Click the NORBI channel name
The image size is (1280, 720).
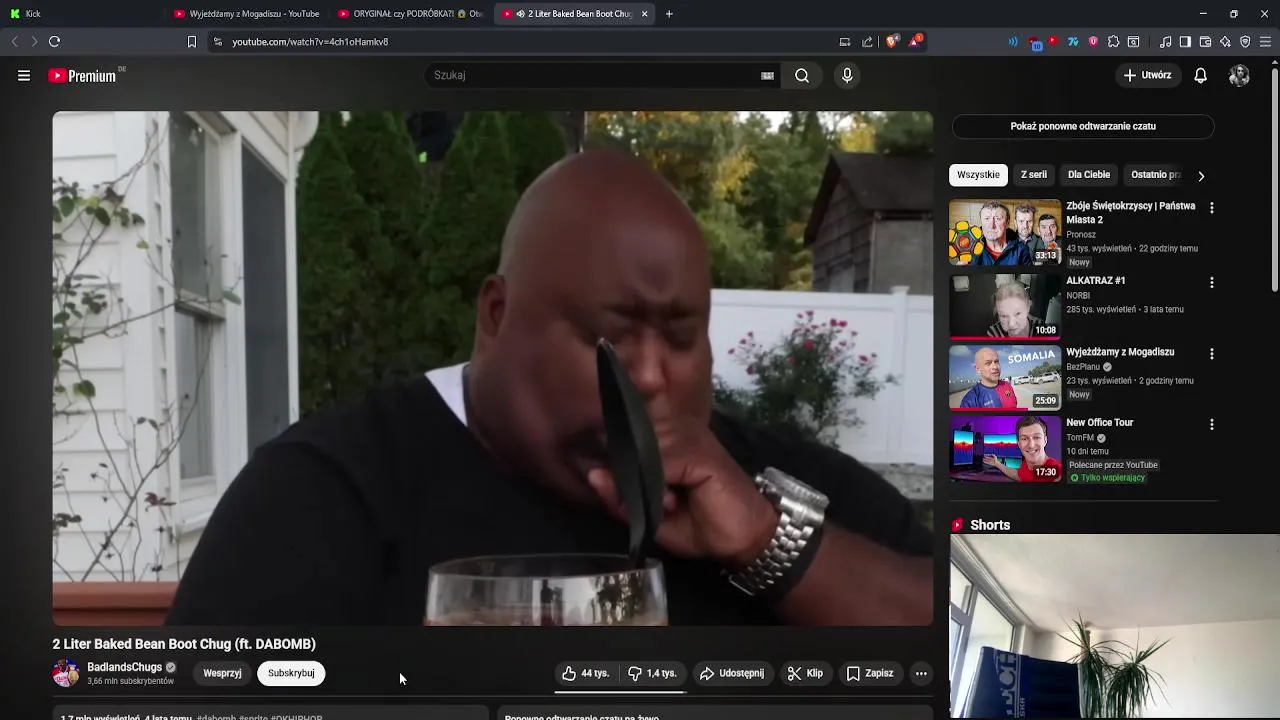tap(1078, 296)
